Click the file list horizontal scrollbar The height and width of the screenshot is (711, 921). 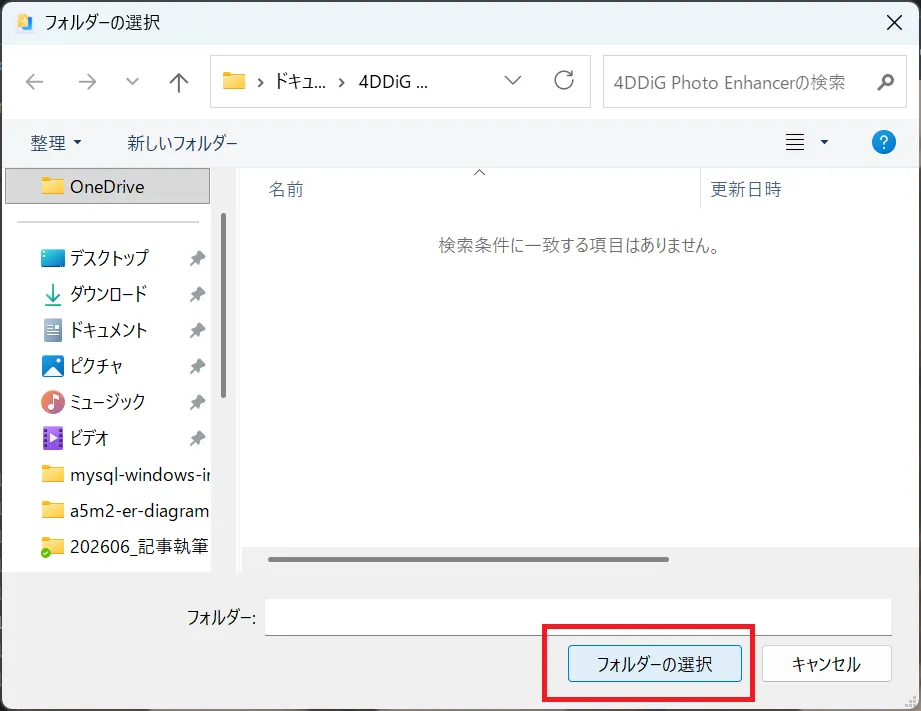point(468,559)
